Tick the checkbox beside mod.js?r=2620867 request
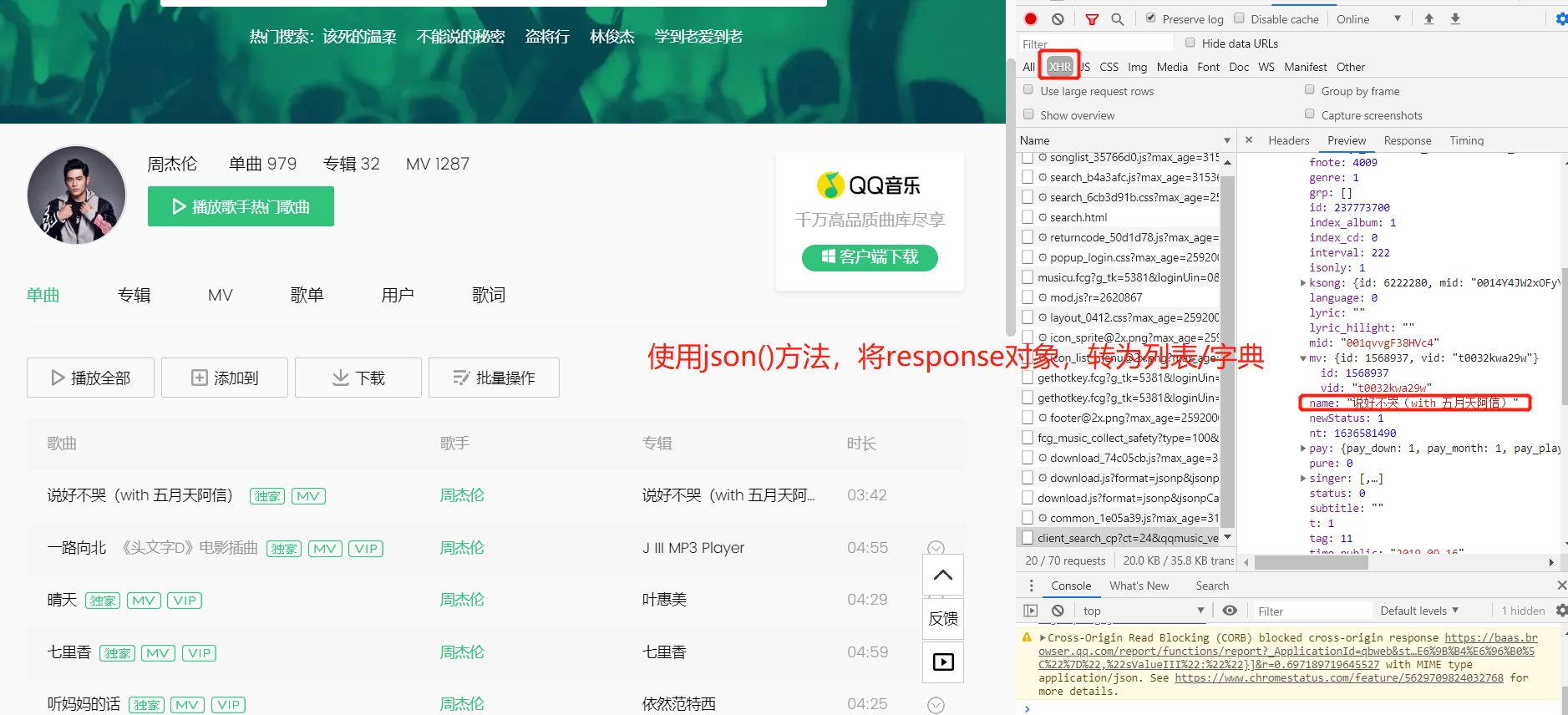 click(1028, 297)
